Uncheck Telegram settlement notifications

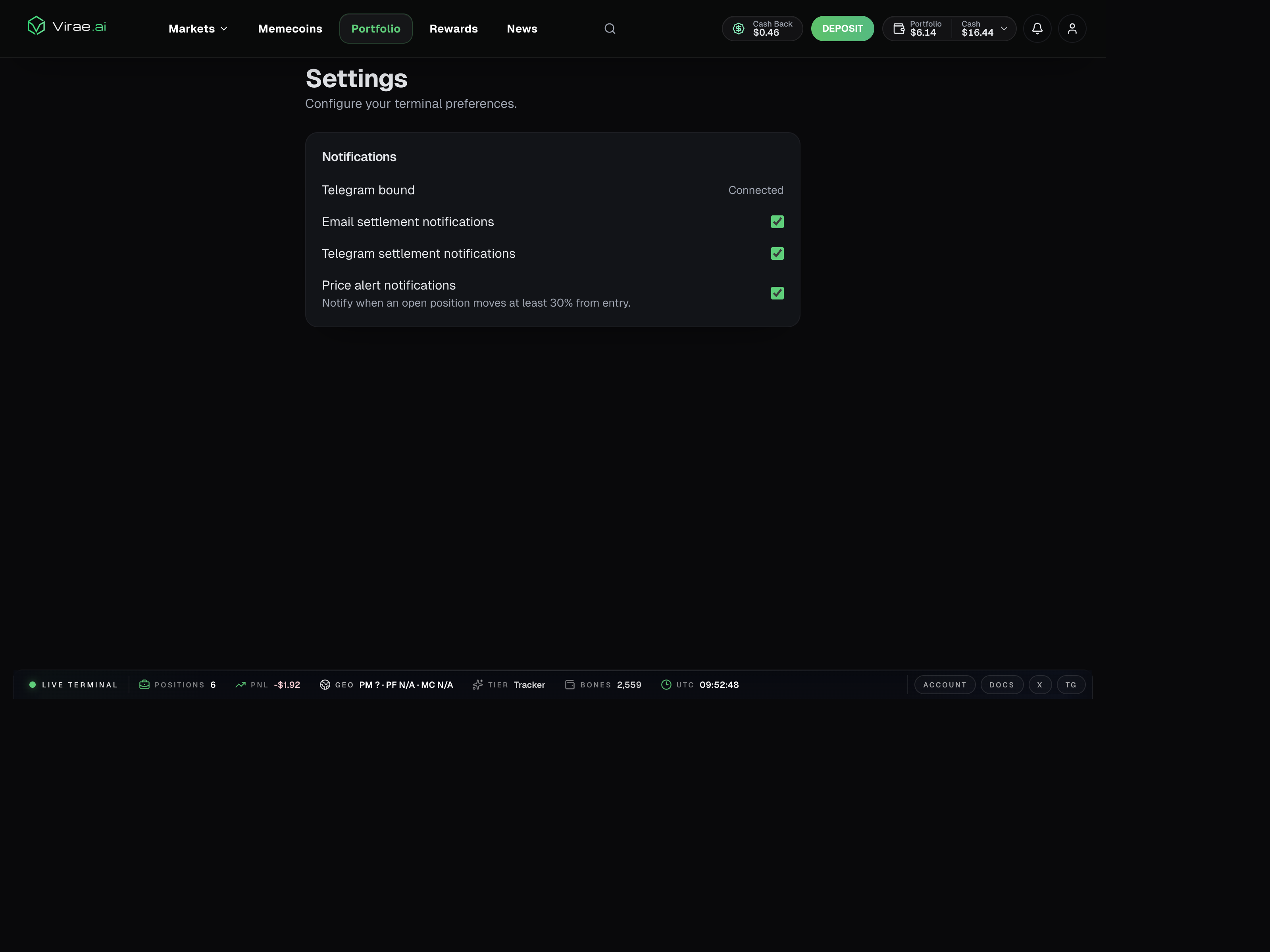pos(777,253)
